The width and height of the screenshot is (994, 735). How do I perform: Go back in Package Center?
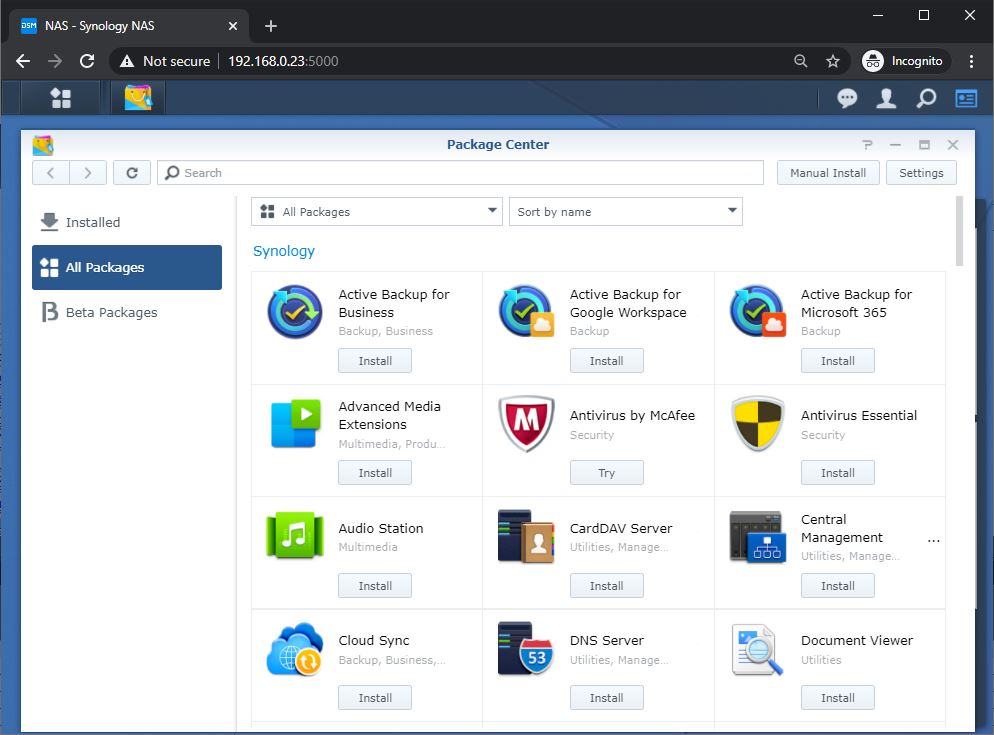[51, 172]
